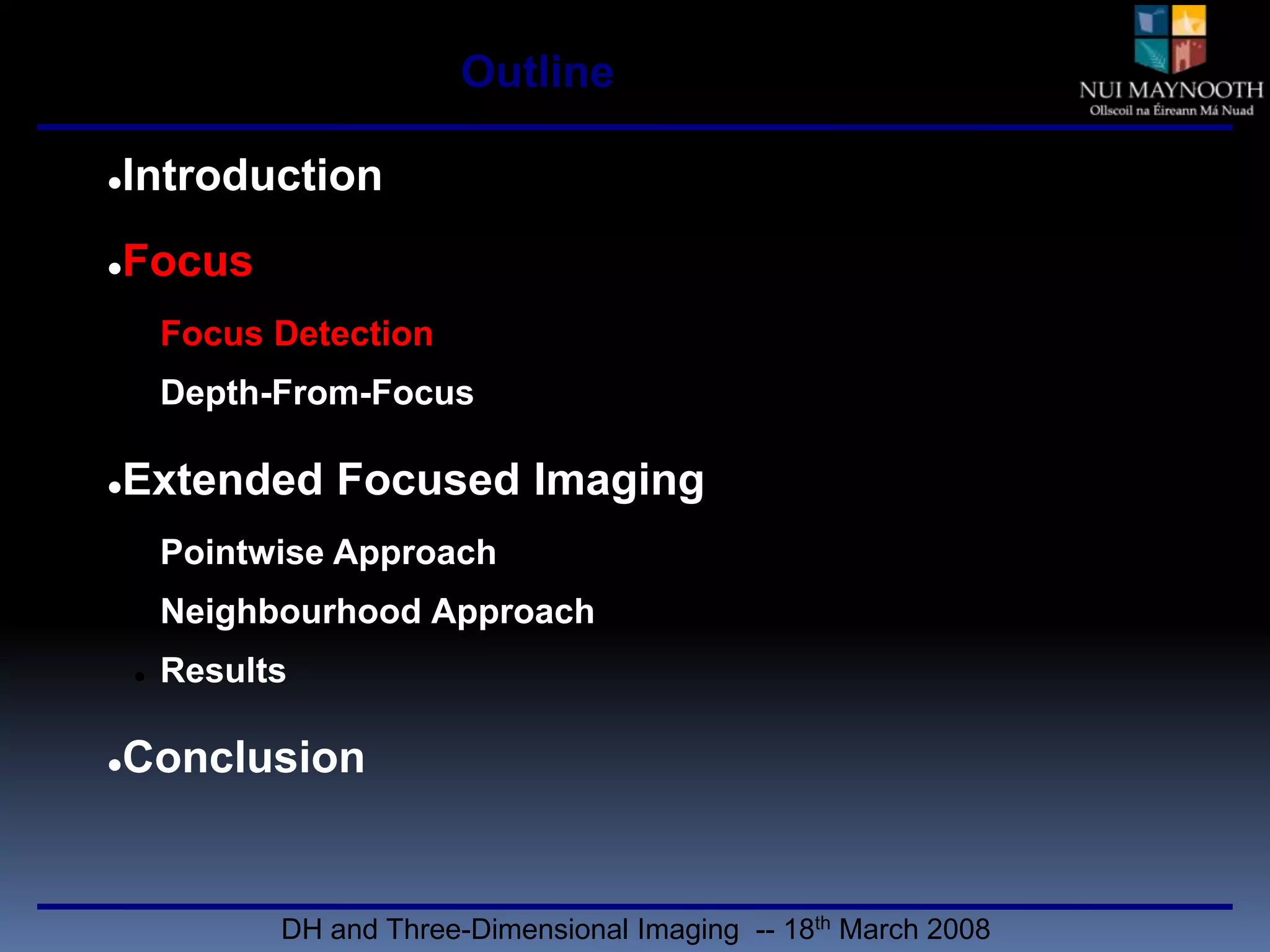Click the bullet before Introduction
1270x952 pixels.
[x=114, y=183]
